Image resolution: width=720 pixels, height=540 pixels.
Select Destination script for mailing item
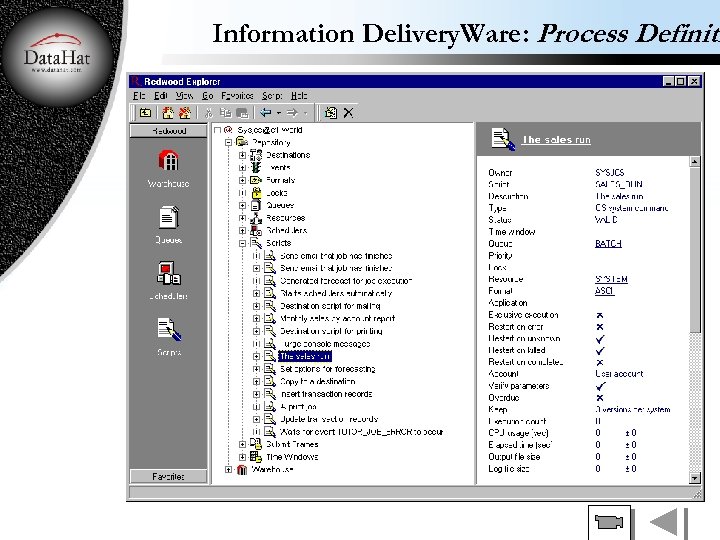(x=330, y=306)
